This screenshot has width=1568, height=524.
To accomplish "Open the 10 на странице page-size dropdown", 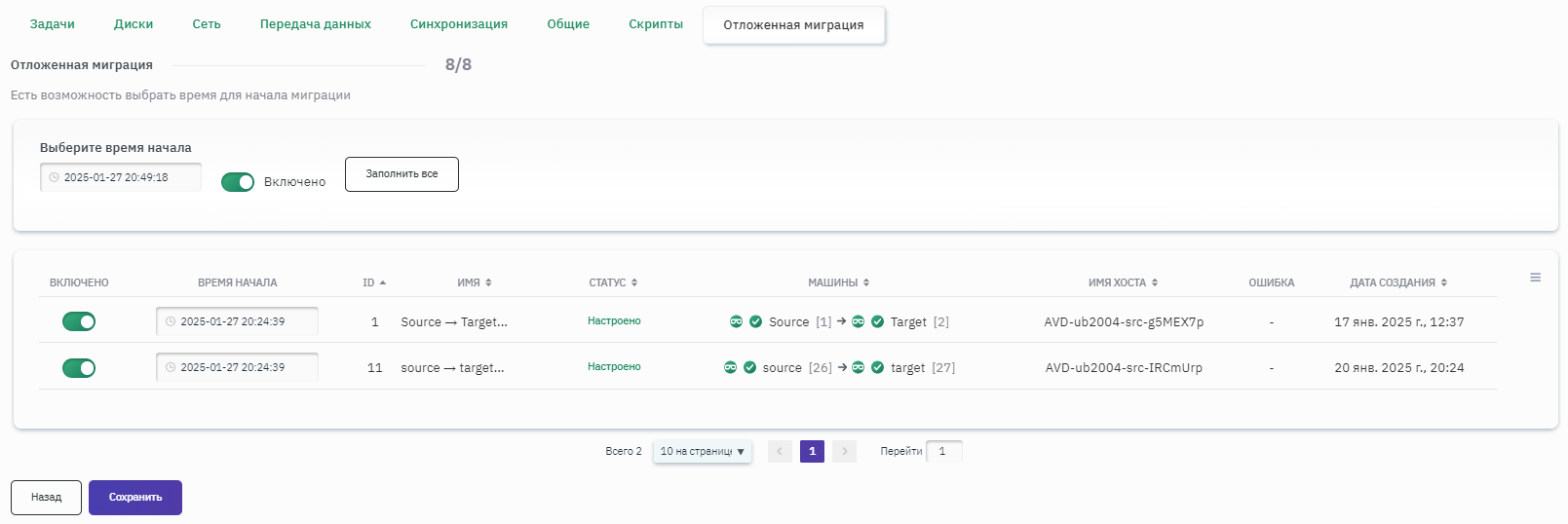I will tap(702, 452).
